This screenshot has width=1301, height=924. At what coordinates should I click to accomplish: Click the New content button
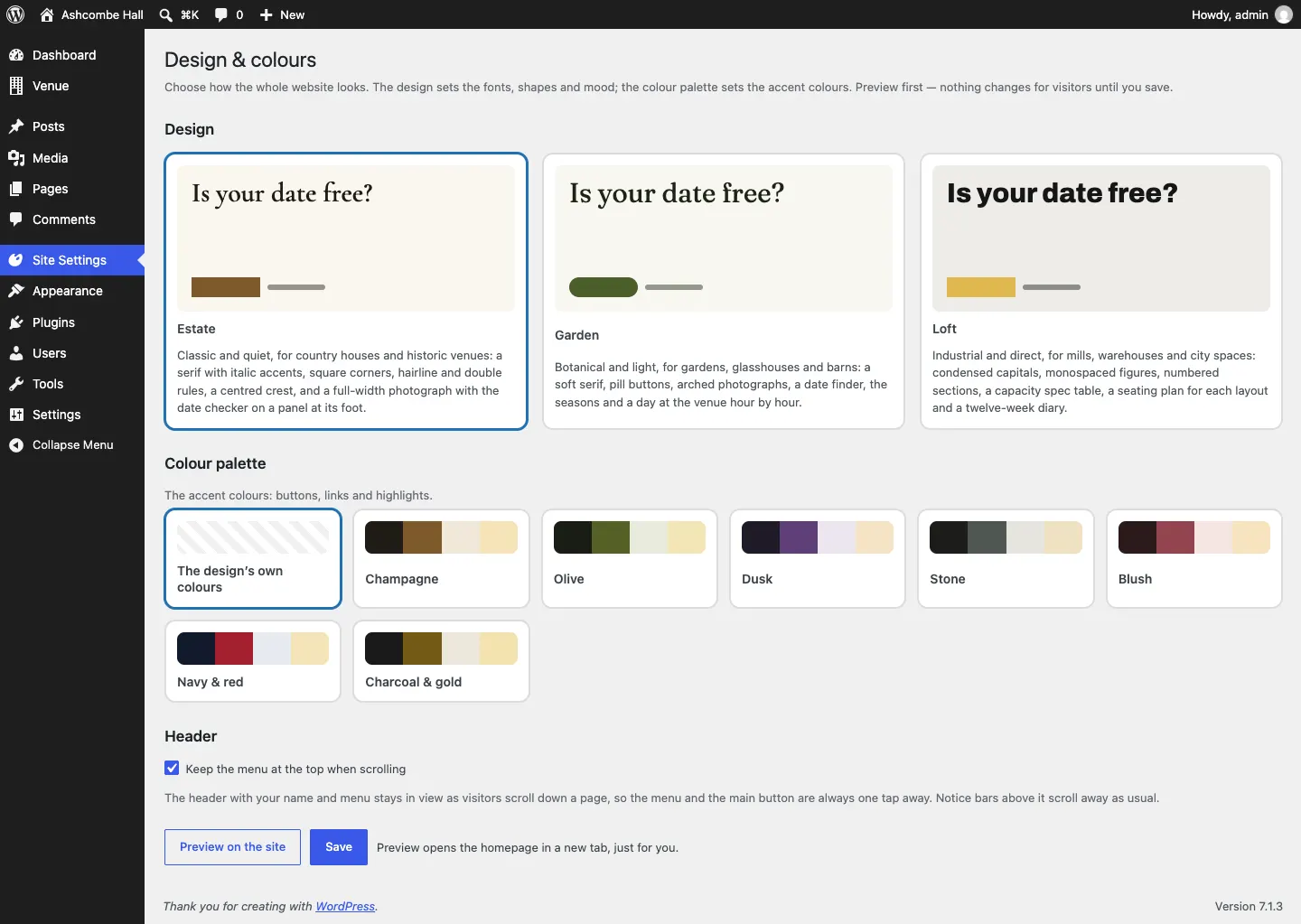coord(282,14)
